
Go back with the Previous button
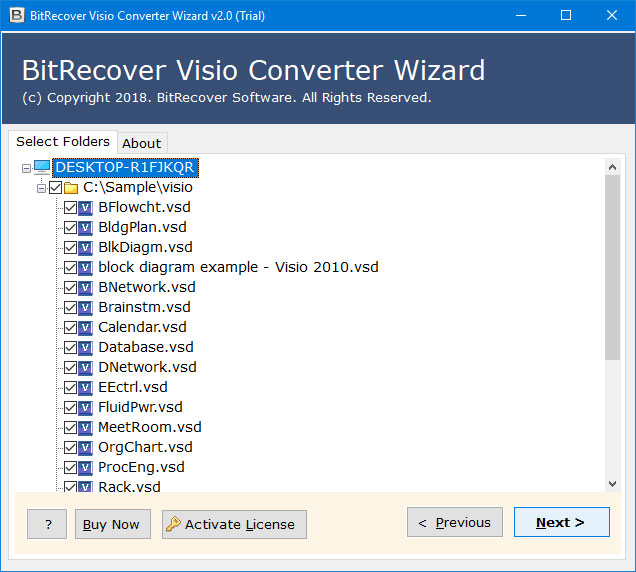pyautogui.click(x=455, y=522)
